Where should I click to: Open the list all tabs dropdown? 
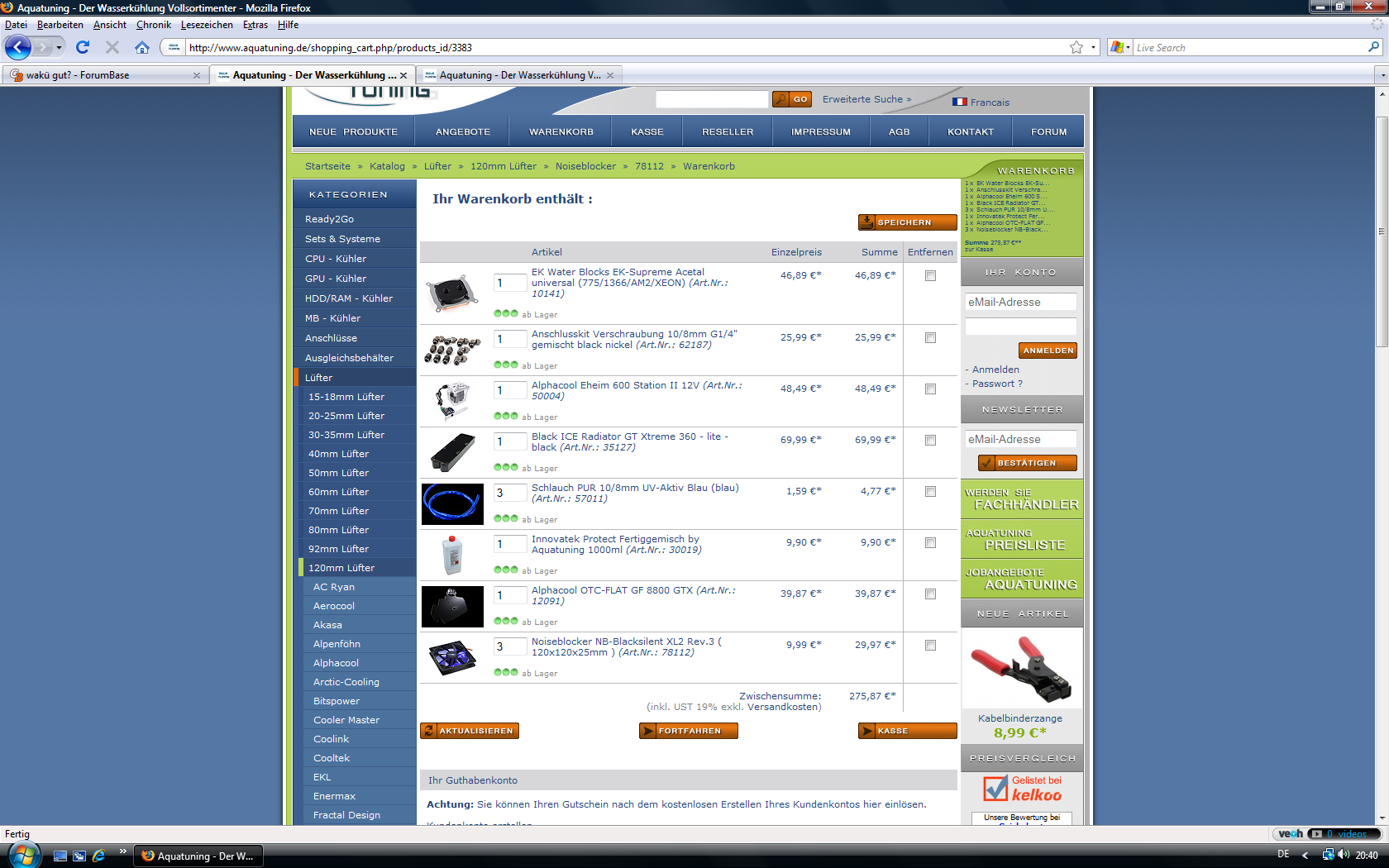point(1382,75)
